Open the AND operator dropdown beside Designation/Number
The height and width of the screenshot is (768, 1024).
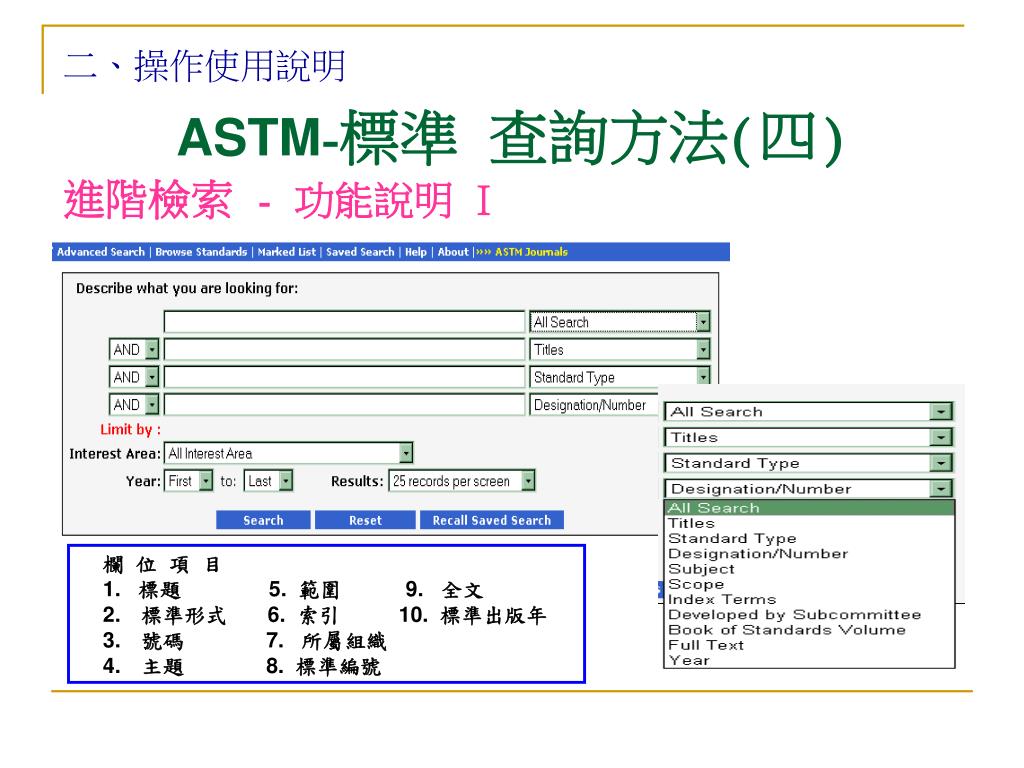(134, 404)
